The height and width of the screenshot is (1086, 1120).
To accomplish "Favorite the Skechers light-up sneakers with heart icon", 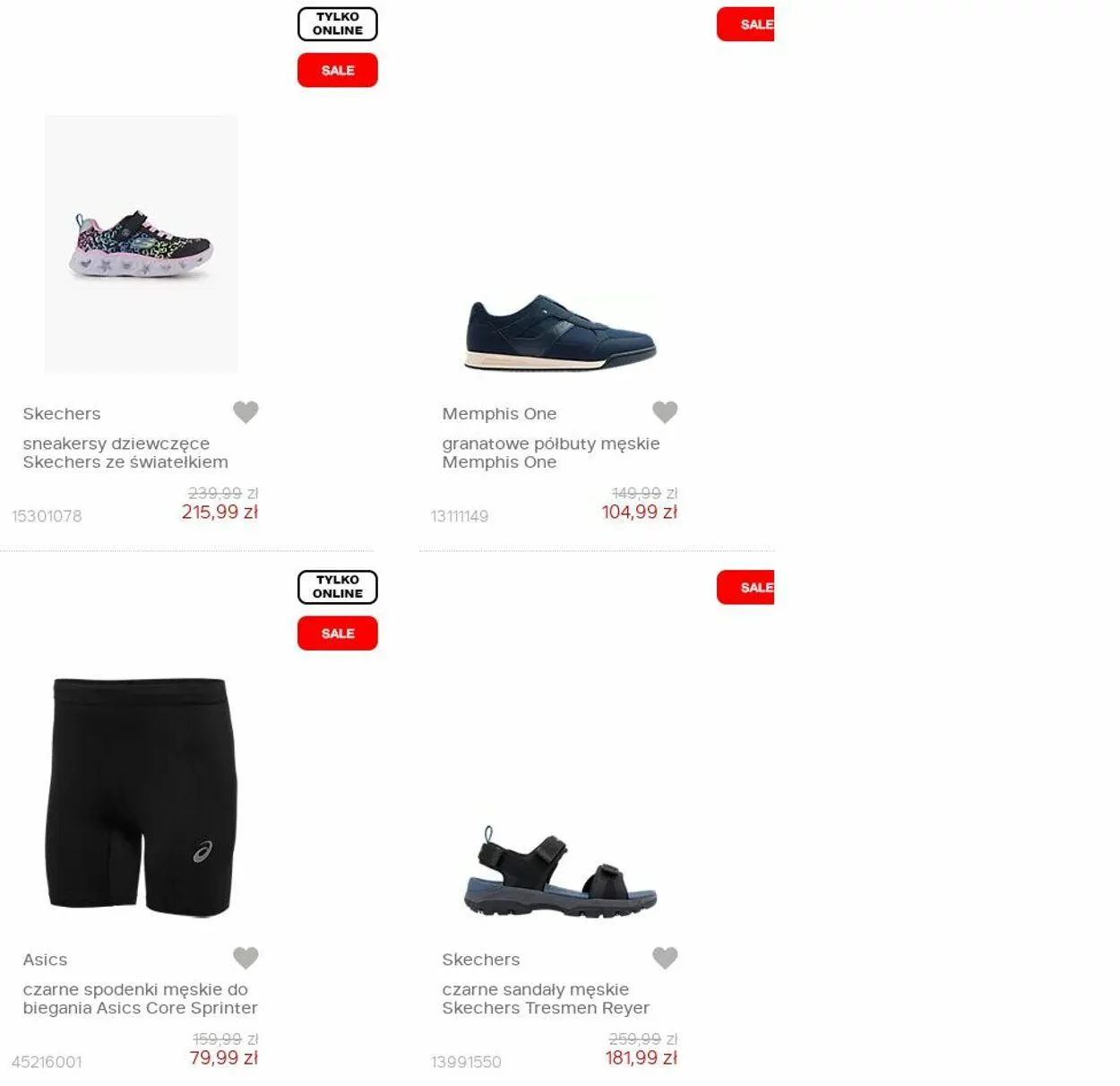I will (x=246, y=412).
